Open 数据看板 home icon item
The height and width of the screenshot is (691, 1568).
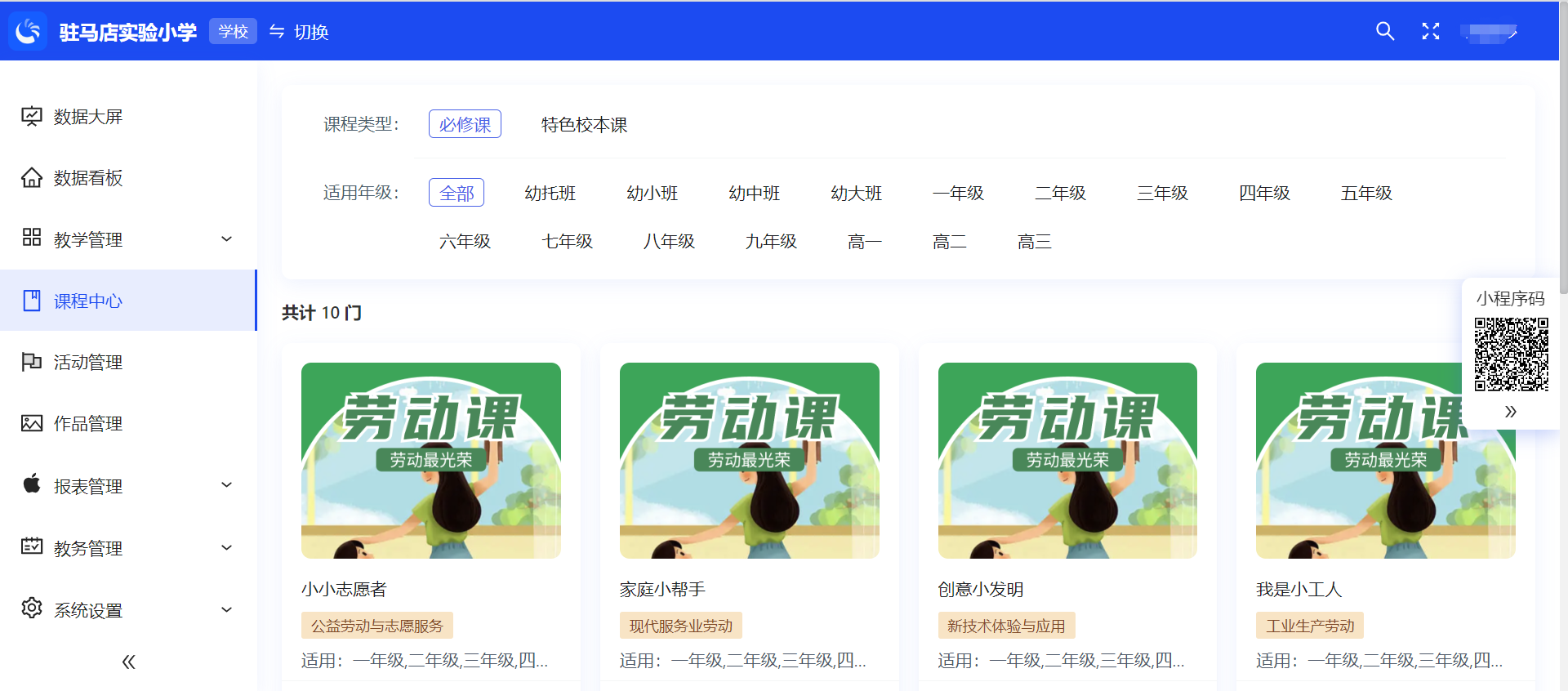[87, 178]
